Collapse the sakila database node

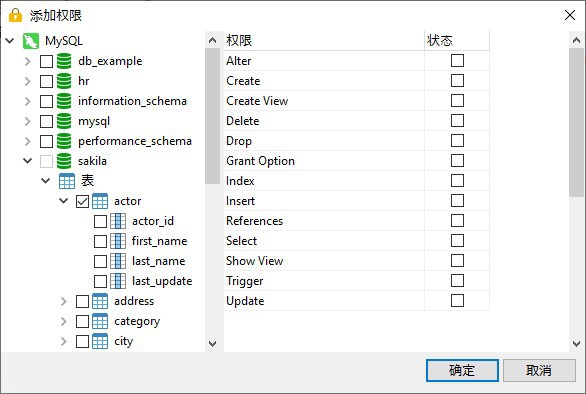(x=28, y=161)
